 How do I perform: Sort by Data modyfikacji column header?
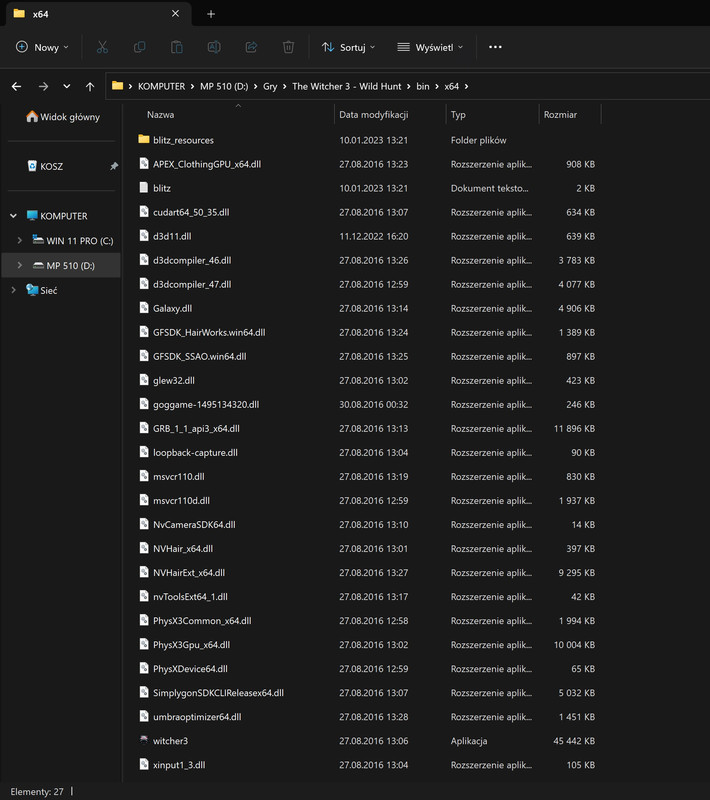click(373, 115)
